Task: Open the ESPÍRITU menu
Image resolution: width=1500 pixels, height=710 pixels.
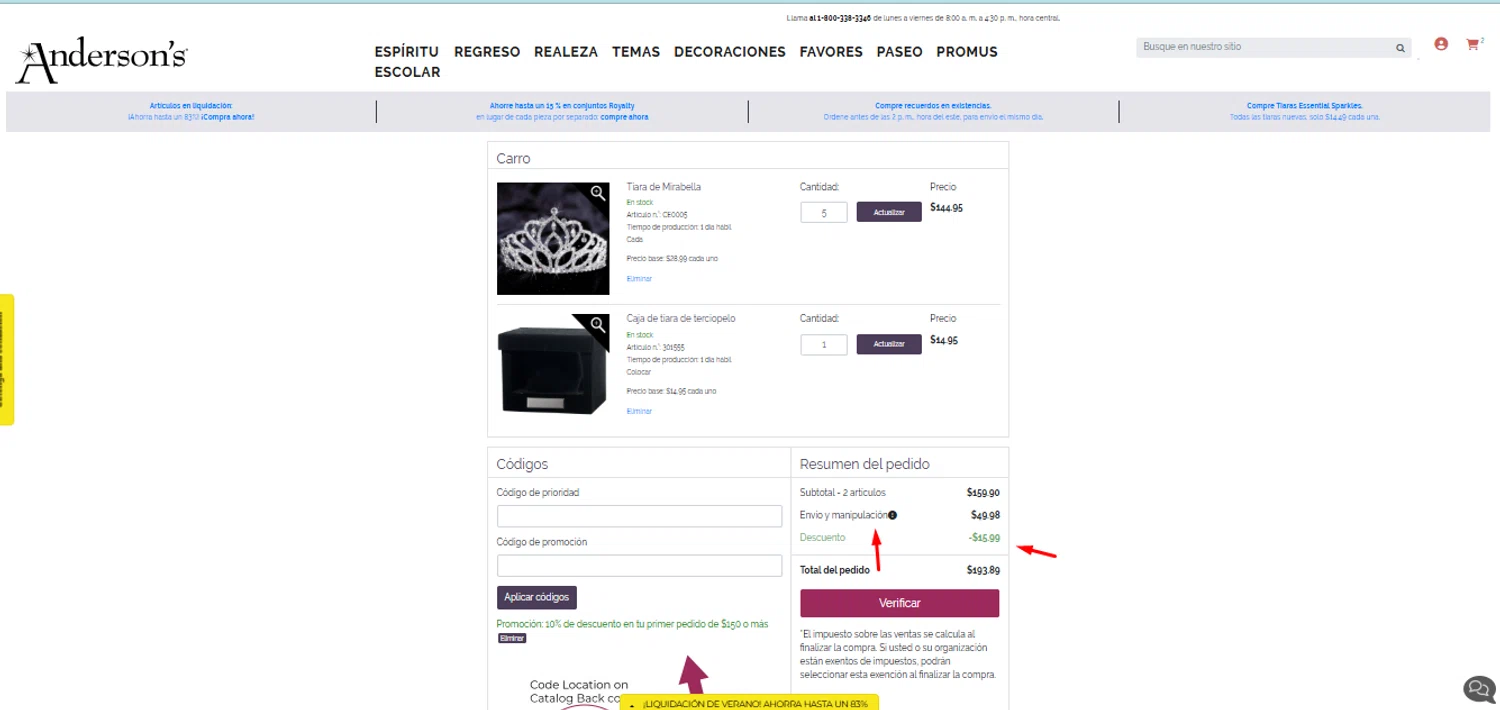Action: [x=407, y=52]
